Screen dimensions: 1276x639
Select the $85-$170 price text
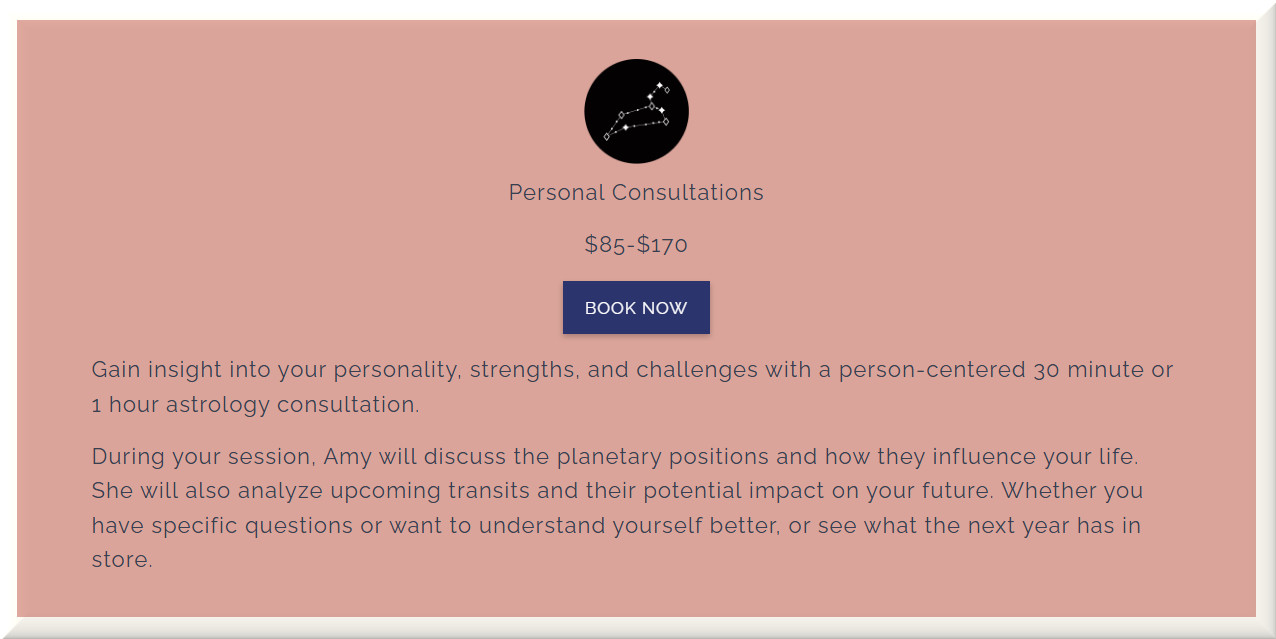pos(636,245)
